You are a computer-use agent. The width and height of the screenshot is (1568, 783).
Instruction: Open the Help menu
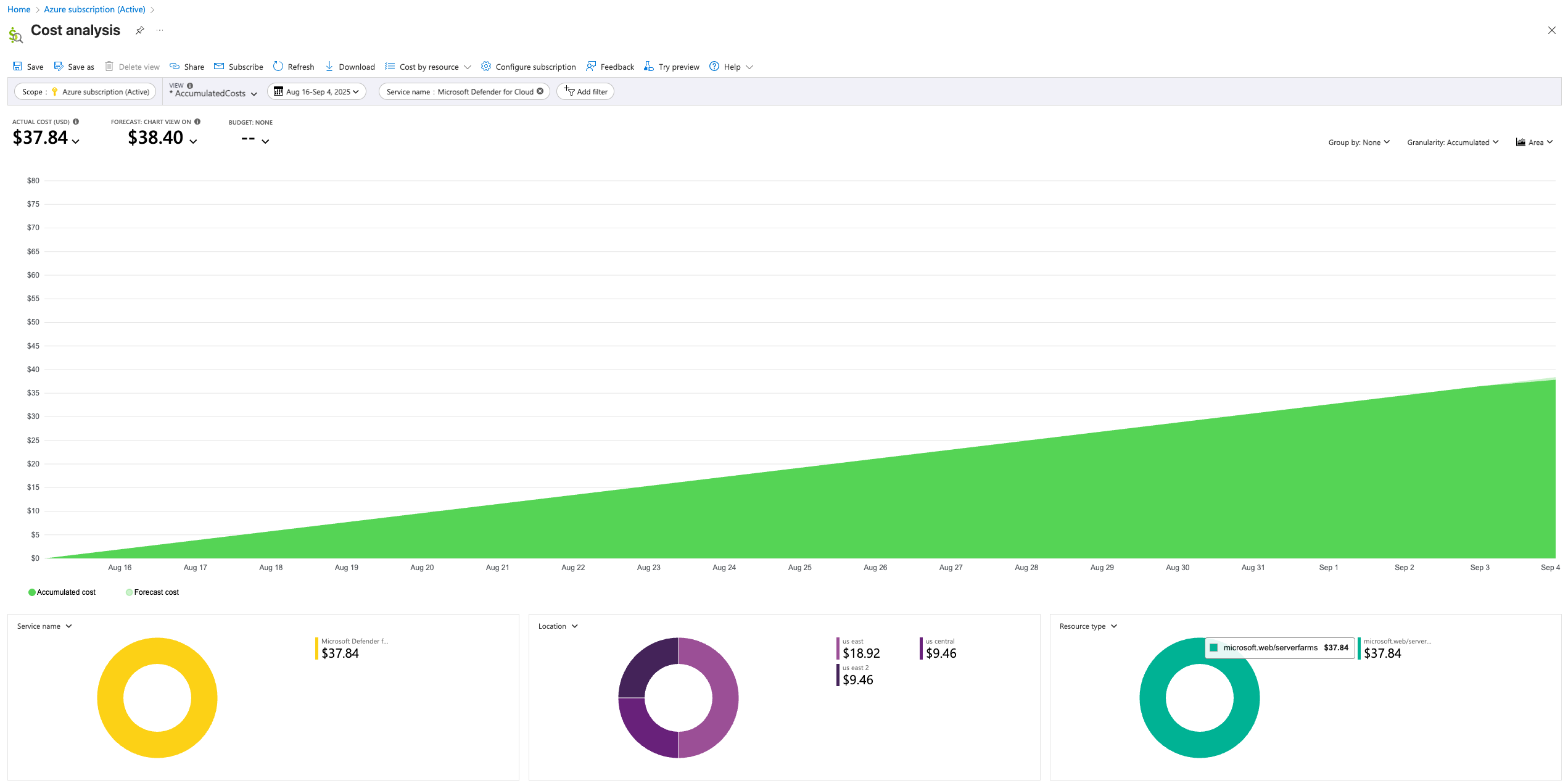point(732,67)
